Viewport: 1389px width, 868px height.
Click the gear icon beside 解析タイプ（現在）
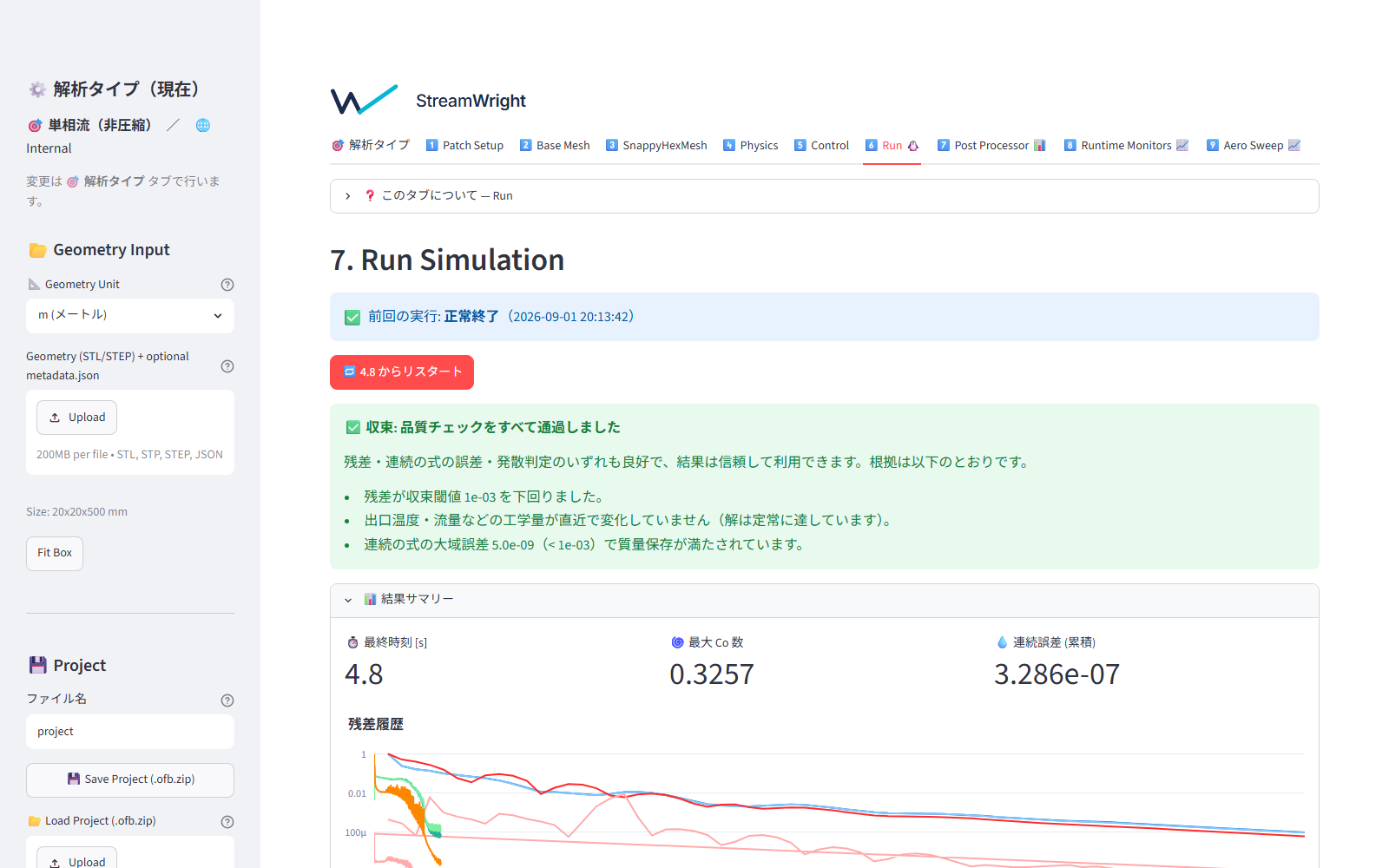(37, 89)
